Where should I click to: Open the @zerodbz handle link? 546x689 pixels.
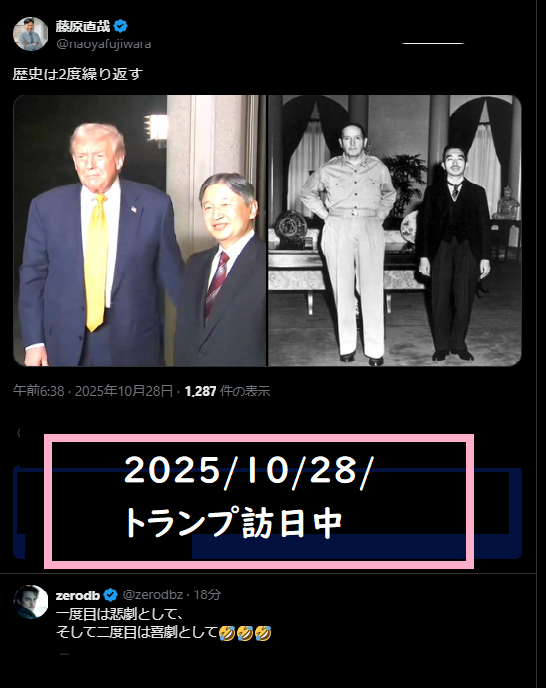point(153,595)
